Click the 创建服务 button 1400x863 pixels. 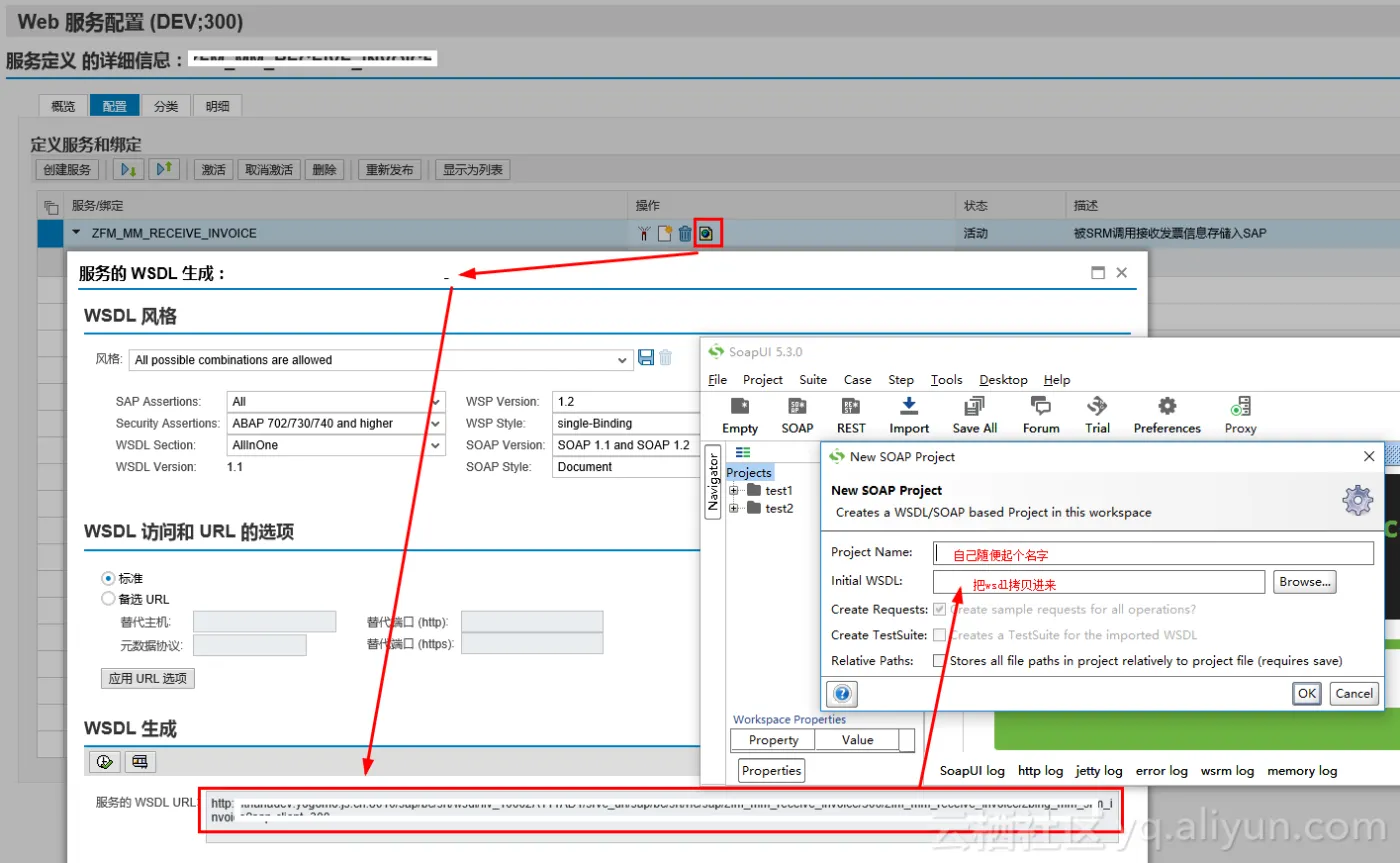point(67,170)
